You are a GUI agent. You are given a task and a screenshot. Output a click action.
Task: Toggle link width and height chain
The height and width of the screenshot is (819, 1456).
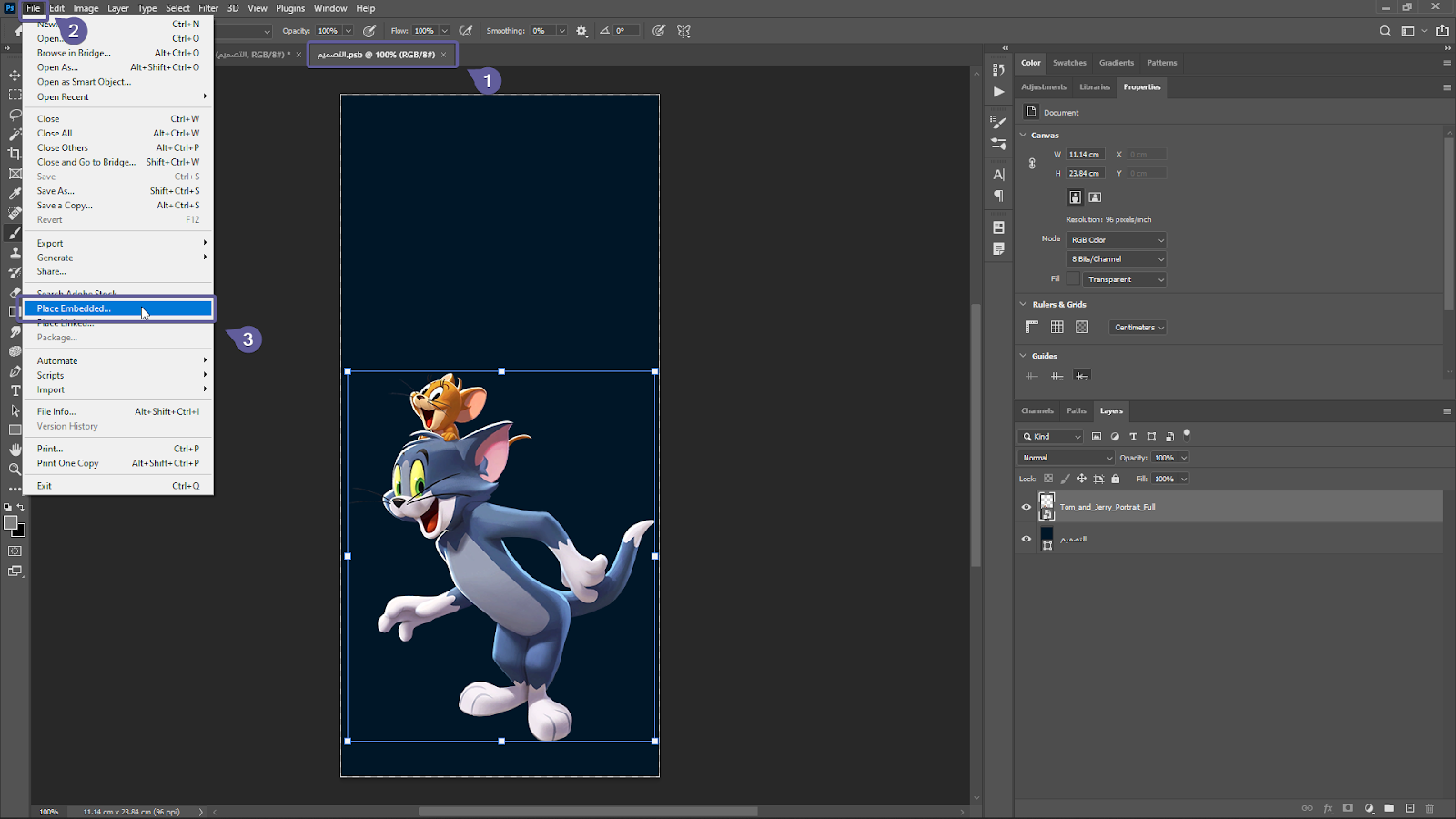point(1031,164)
